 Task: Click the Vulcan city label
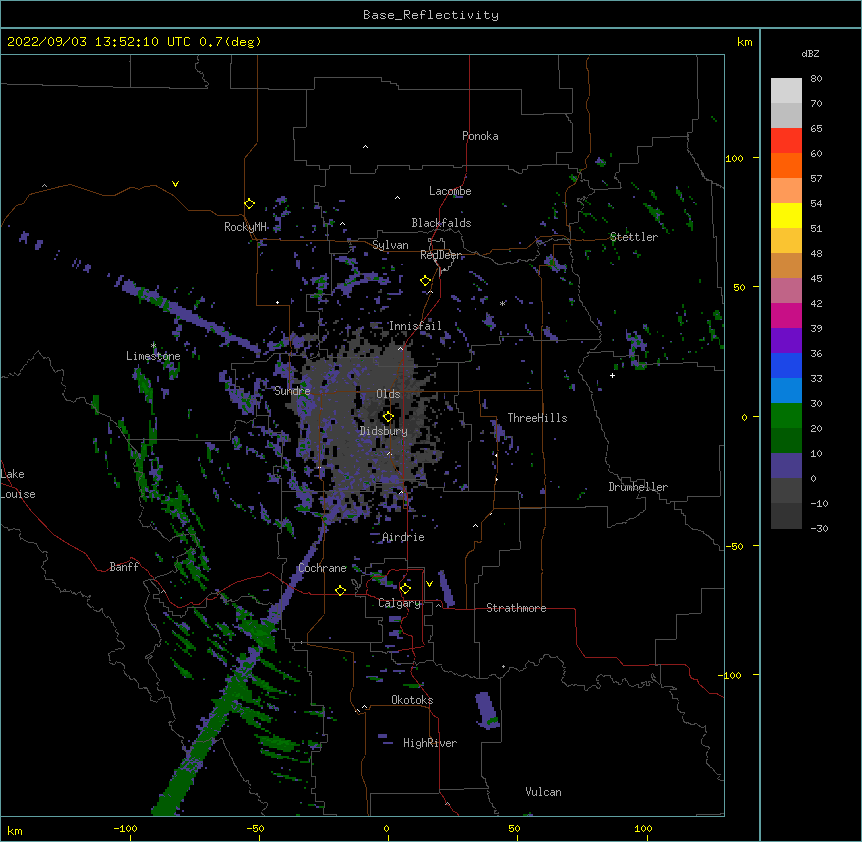click(543, 792)
